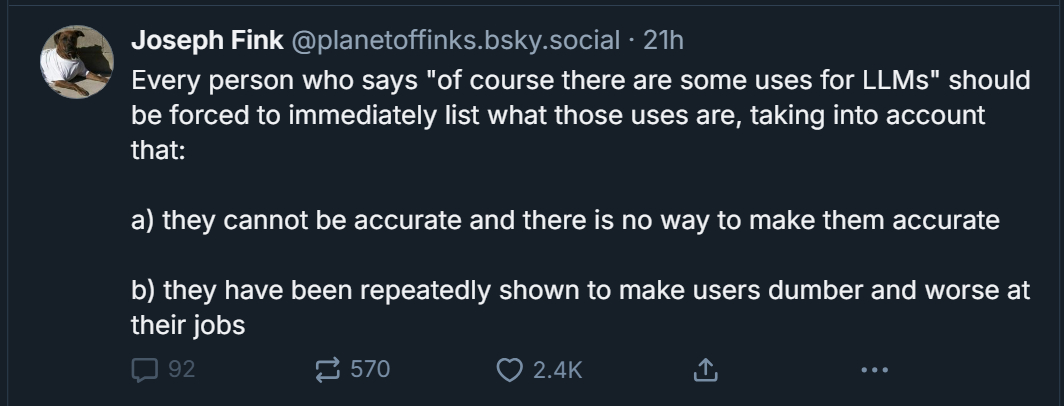
Task: Click "their jobs" on the last text line
Action: (x=188, y=324)
